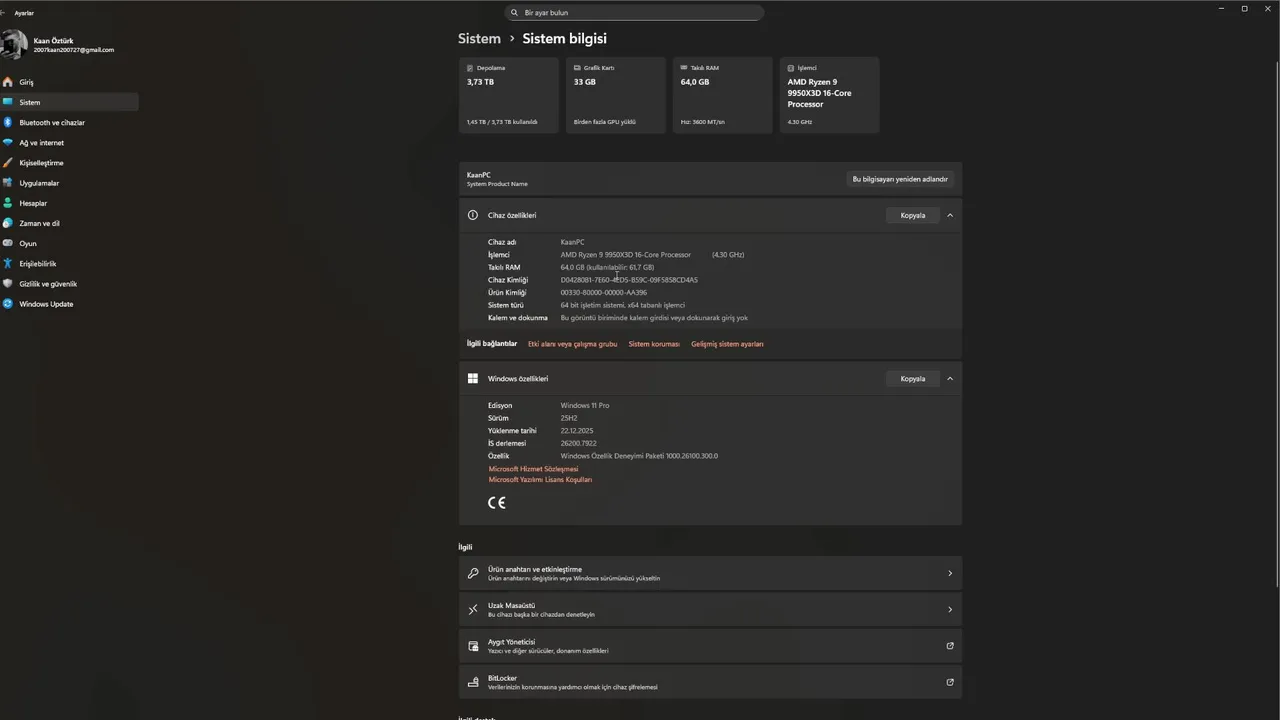Select Uygulamalar in the sidebar
The width and height of the screenshot is (1280, 720).
coord(39,183)
